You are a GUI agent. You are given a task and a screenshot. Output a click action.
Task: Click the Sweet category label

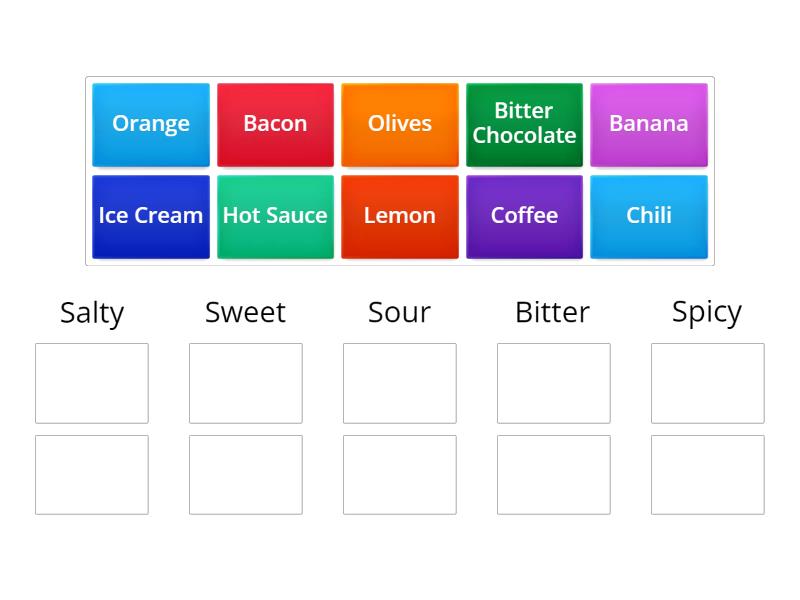(246, 312)
